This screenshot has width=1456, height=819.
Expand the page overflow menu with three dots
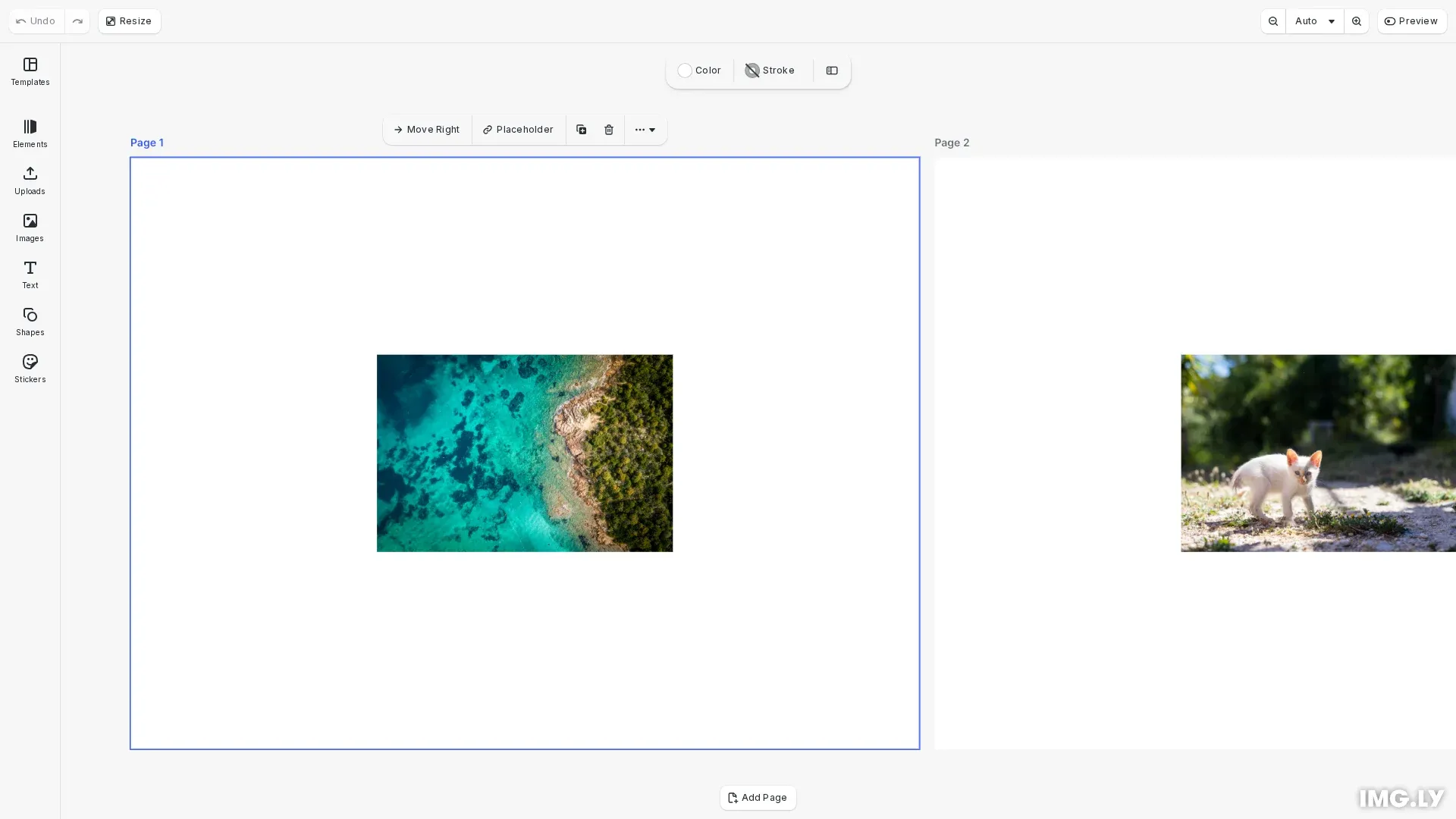tap(645, 130)
